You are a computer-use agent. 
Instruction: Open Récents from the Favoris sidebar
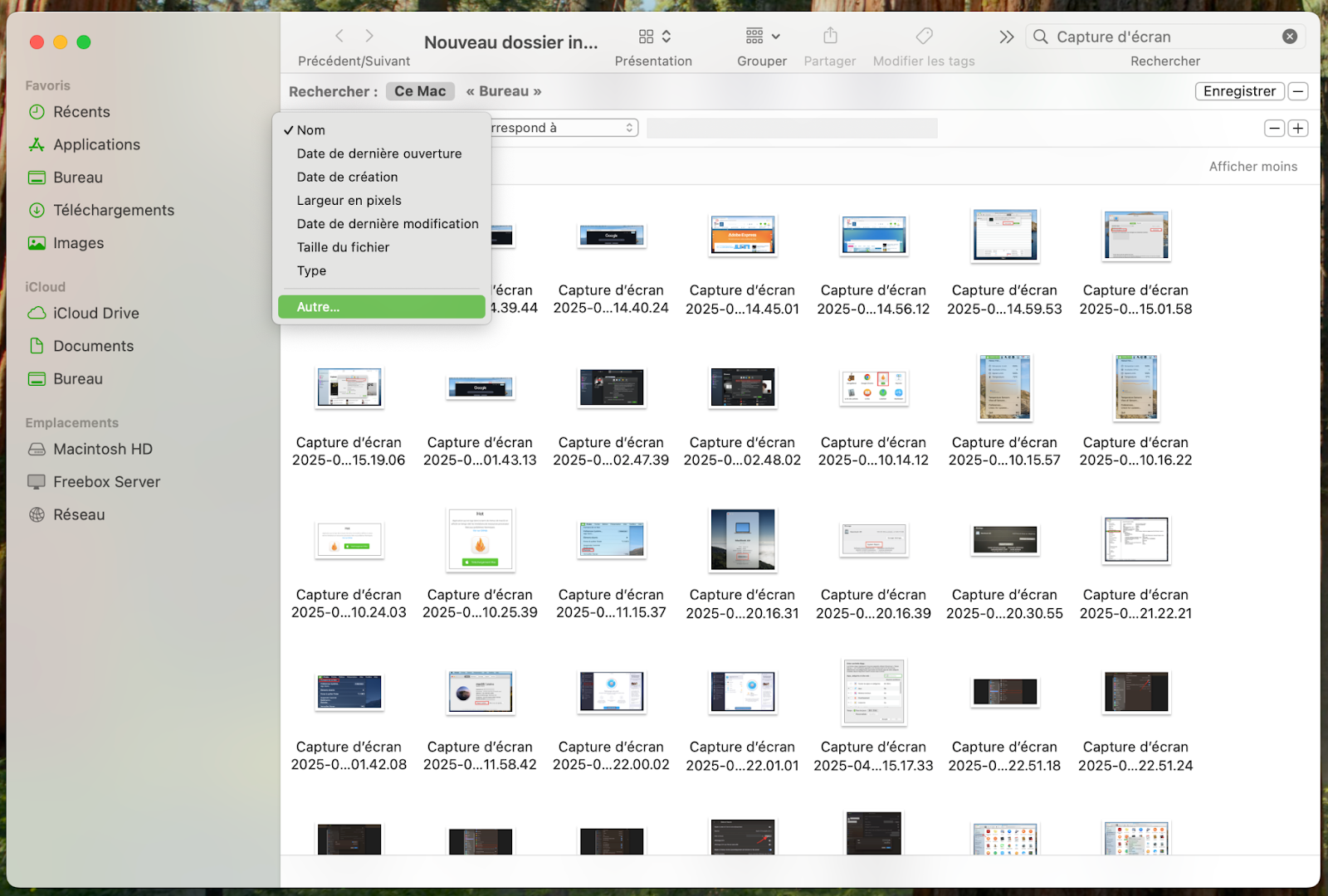coord(81,112)
